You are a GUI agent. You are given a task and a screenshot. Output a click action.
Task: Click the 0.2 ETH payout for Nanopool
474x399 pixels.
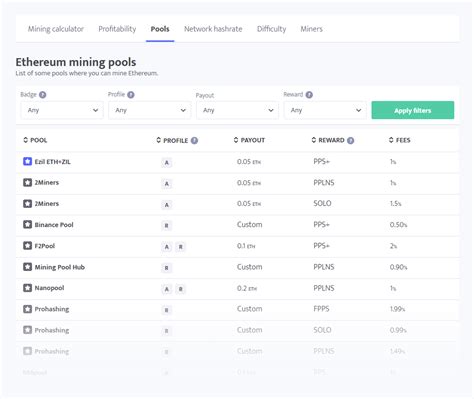pyautogui.click(x=247, y=288)
